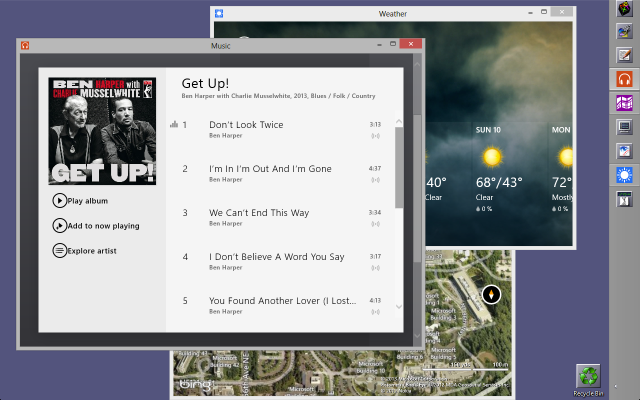This screenshot has width=640, height=400.
Task: Click the streaming icon under the 4:37 duration
Action: coord(376,180)
